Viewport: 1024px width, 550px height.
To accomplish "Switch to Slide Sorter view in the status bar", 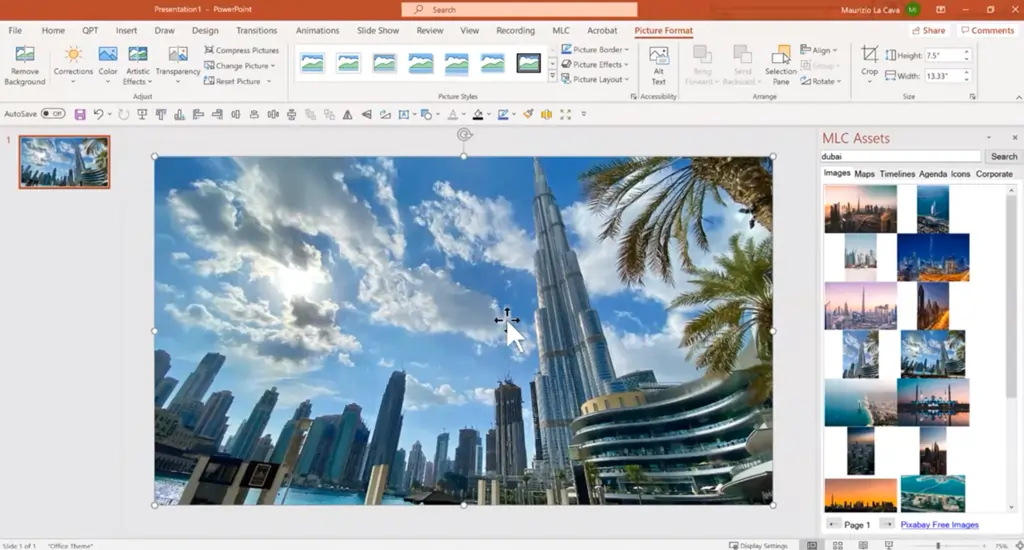I will pos(837,545).
